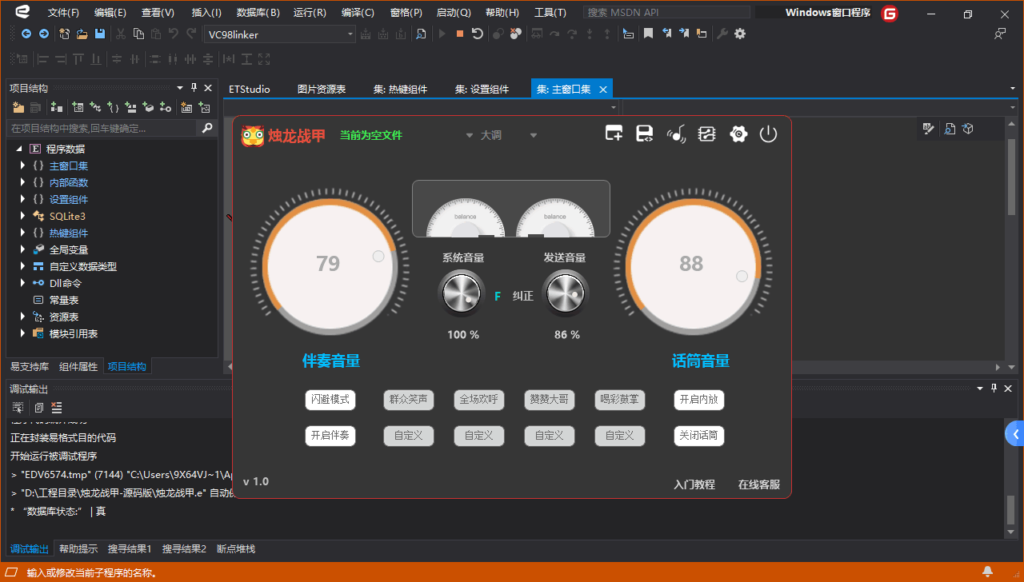Open the 数据库(B) menu
Viewport: 1024px width, 582px height.
tap(258, 12)
